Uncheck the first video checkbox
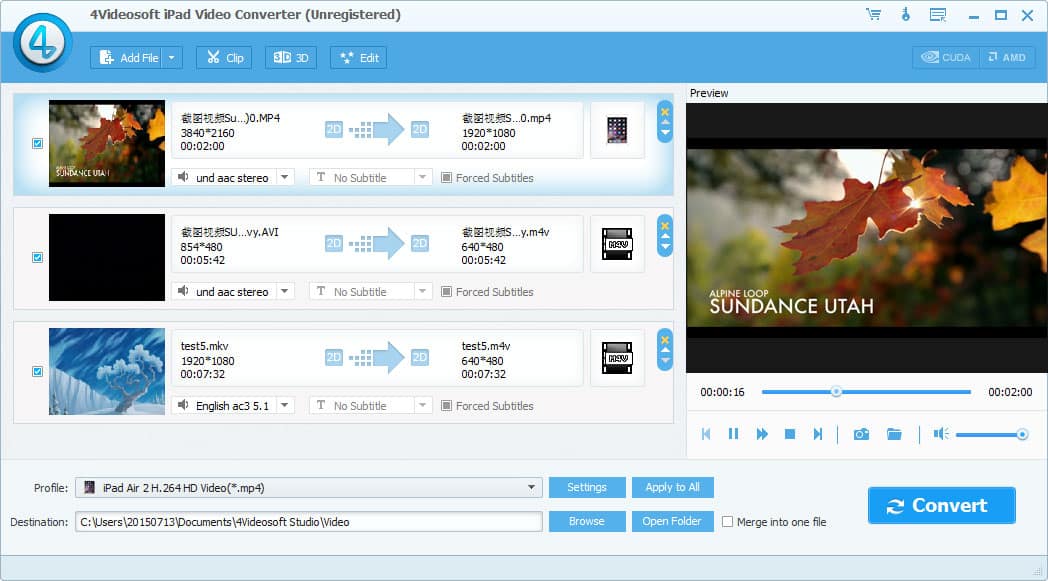1048x581 pixels. coord(37,143)
